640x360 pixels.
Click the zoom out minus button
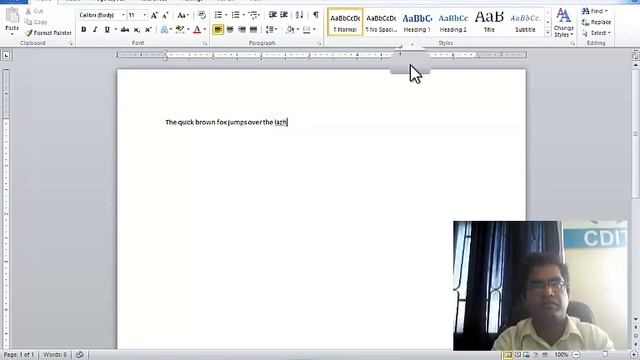(576, 355)
